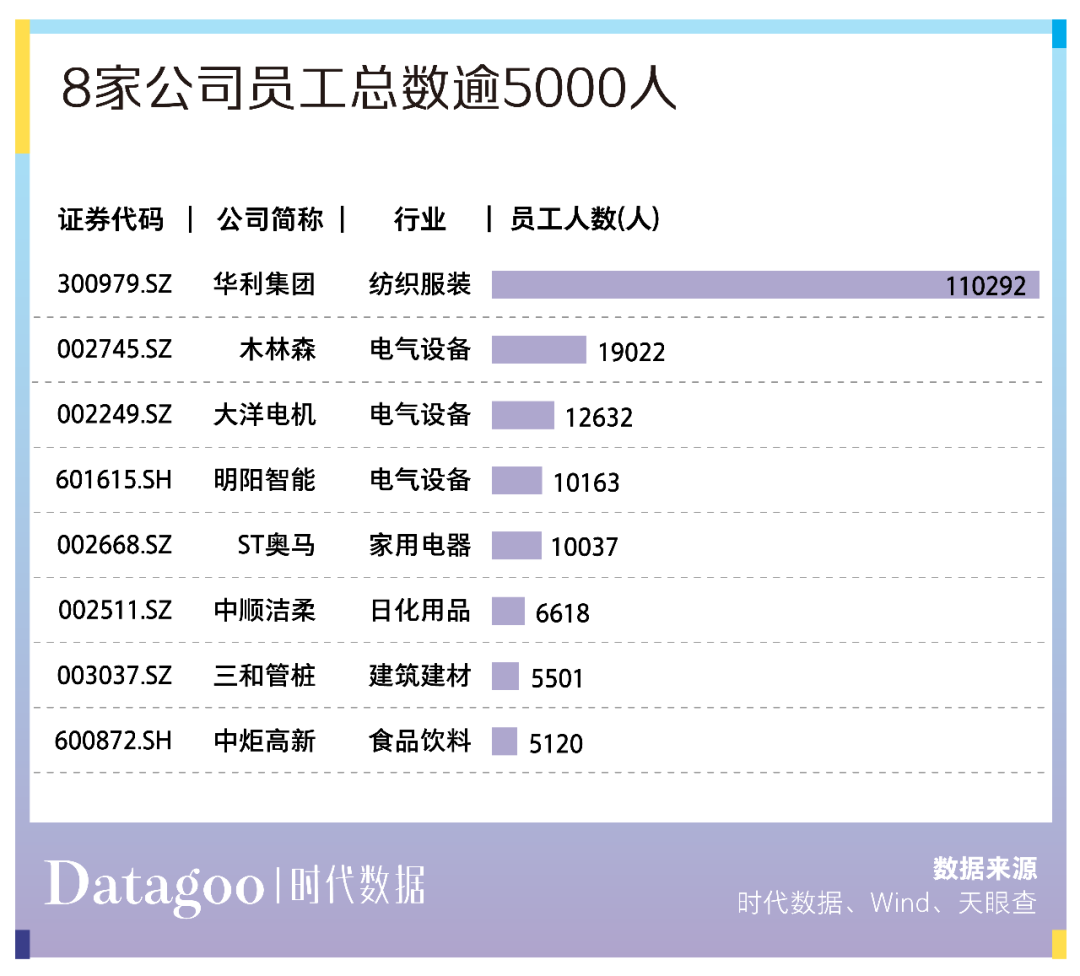Click industry cell 食品饮料
The height and width of the screenshot is (976, 1080).
tap(420, 741)
